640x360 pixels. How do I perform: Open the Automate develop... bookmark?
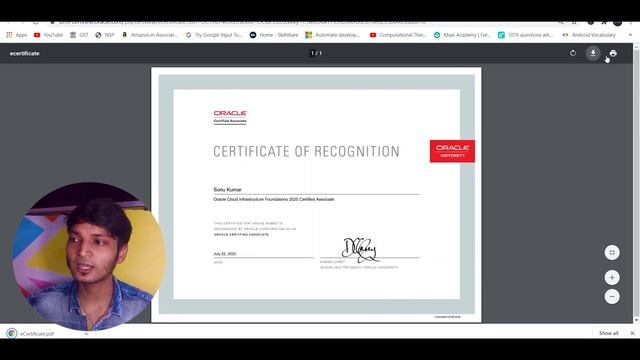point(333,35)
